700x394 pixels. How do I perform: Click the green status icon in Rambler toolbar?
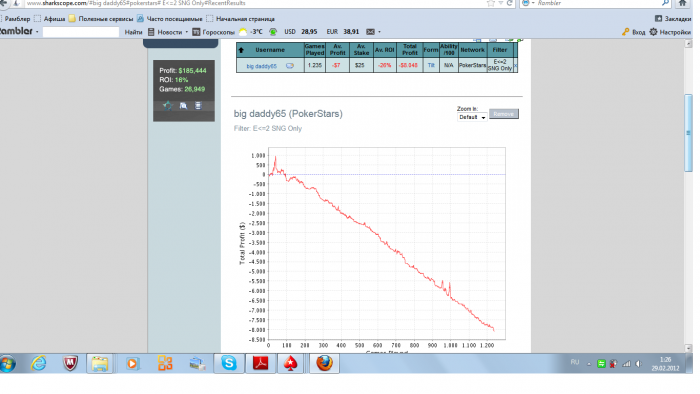[x=273, y=32]
